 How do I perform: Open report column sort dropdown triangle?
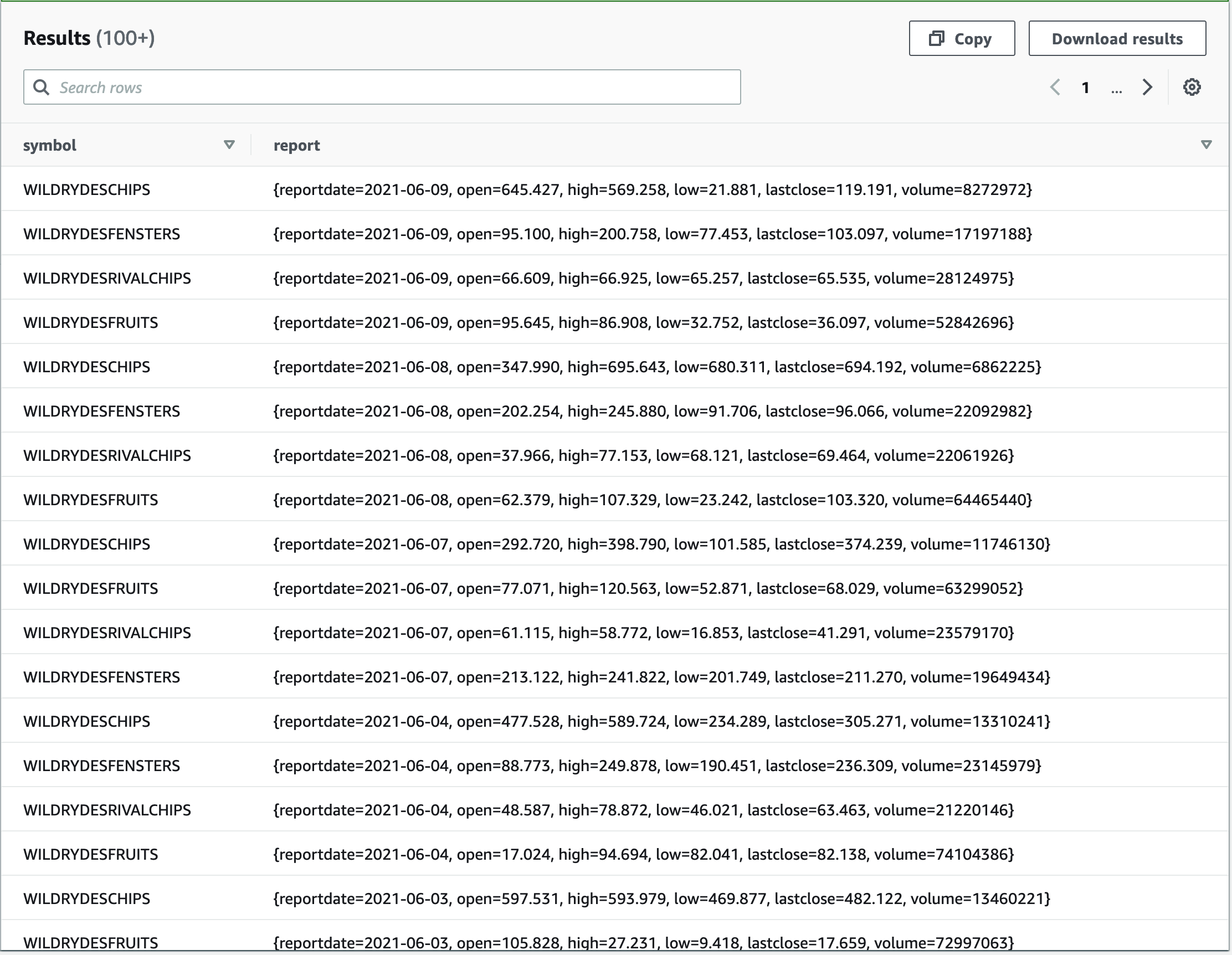tap(1206, 145)
